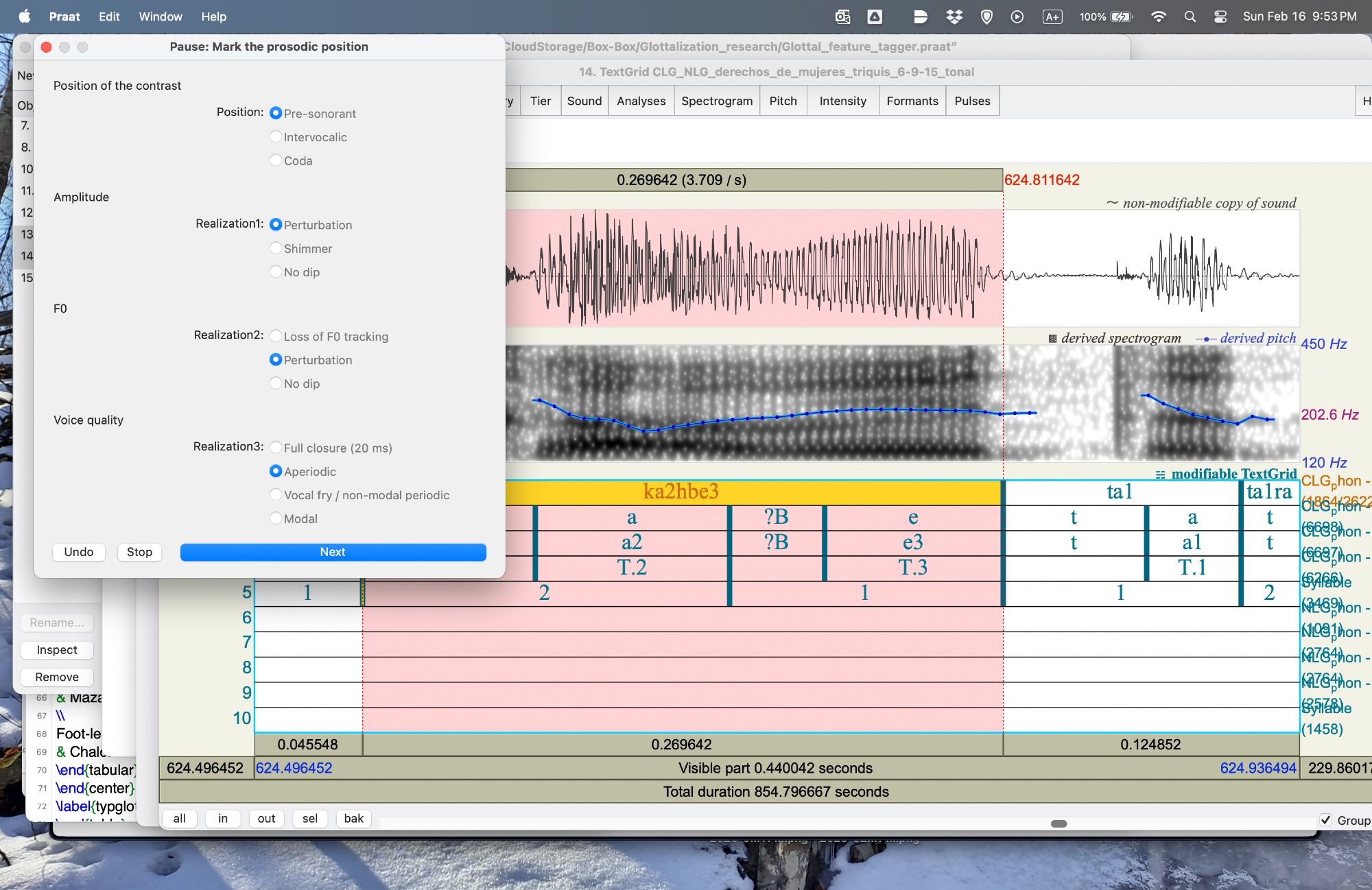1372x890 pixels.
Task: Click the Apple menu icon
Action: (x=25, y=16)
